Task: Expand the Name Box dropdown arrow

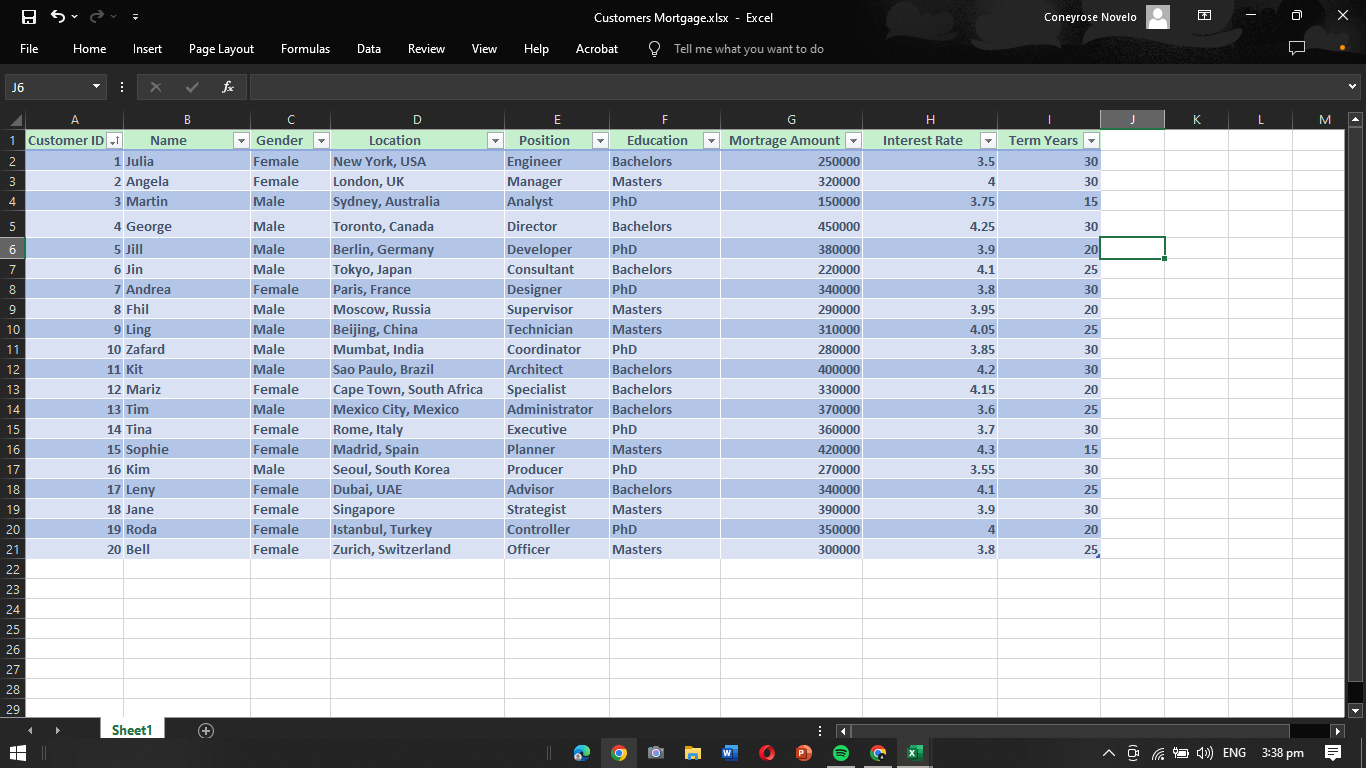Action: click(97, 87)
